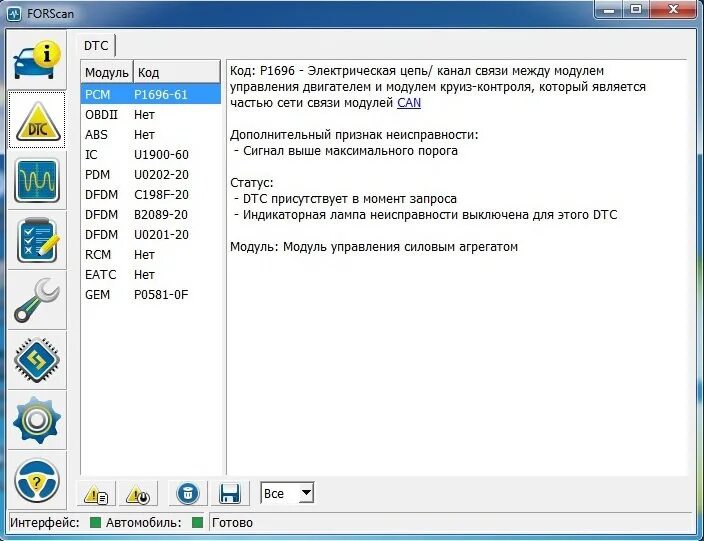The image size is (704, 541).
Task: Click the DTC self-test power button
Action: 138,494
